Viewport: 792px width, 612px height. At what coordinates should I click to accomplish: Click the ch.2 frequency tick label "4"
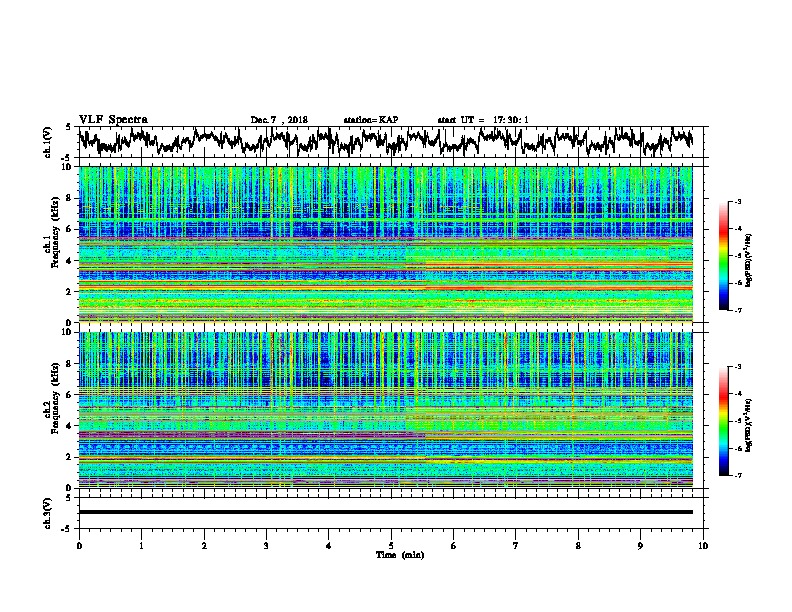tap(70, 426)
